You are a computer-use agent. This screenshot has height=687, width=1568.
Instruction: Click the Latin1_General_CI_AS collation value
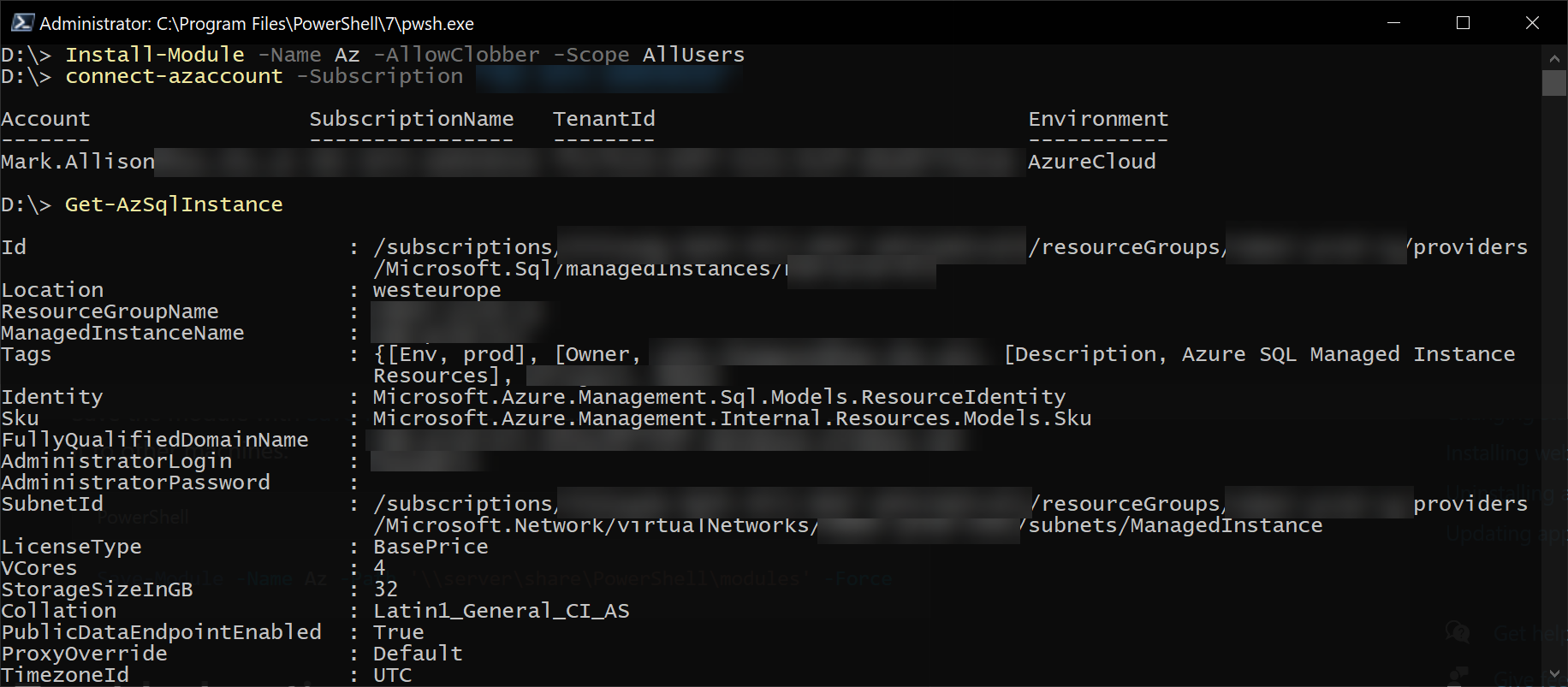pos(502,611)
